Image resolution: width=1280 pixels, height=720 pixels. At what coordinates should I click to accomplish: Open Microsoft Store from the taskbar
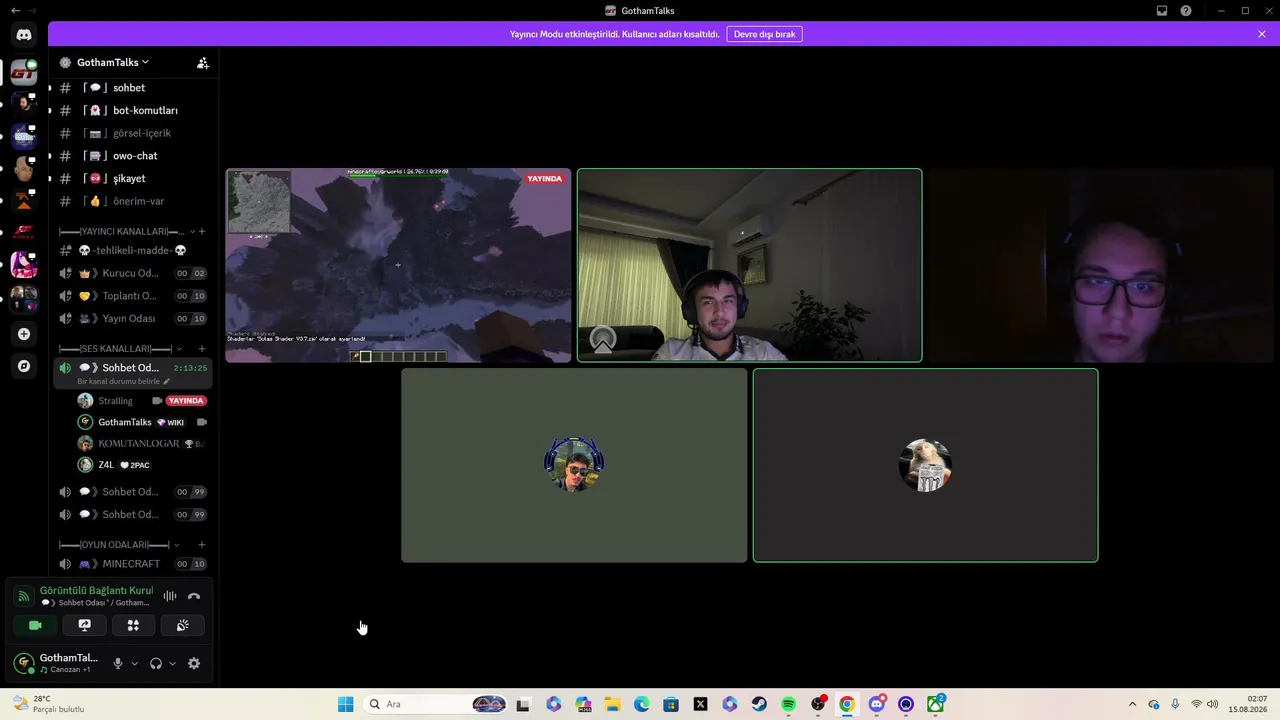point(671,704)
